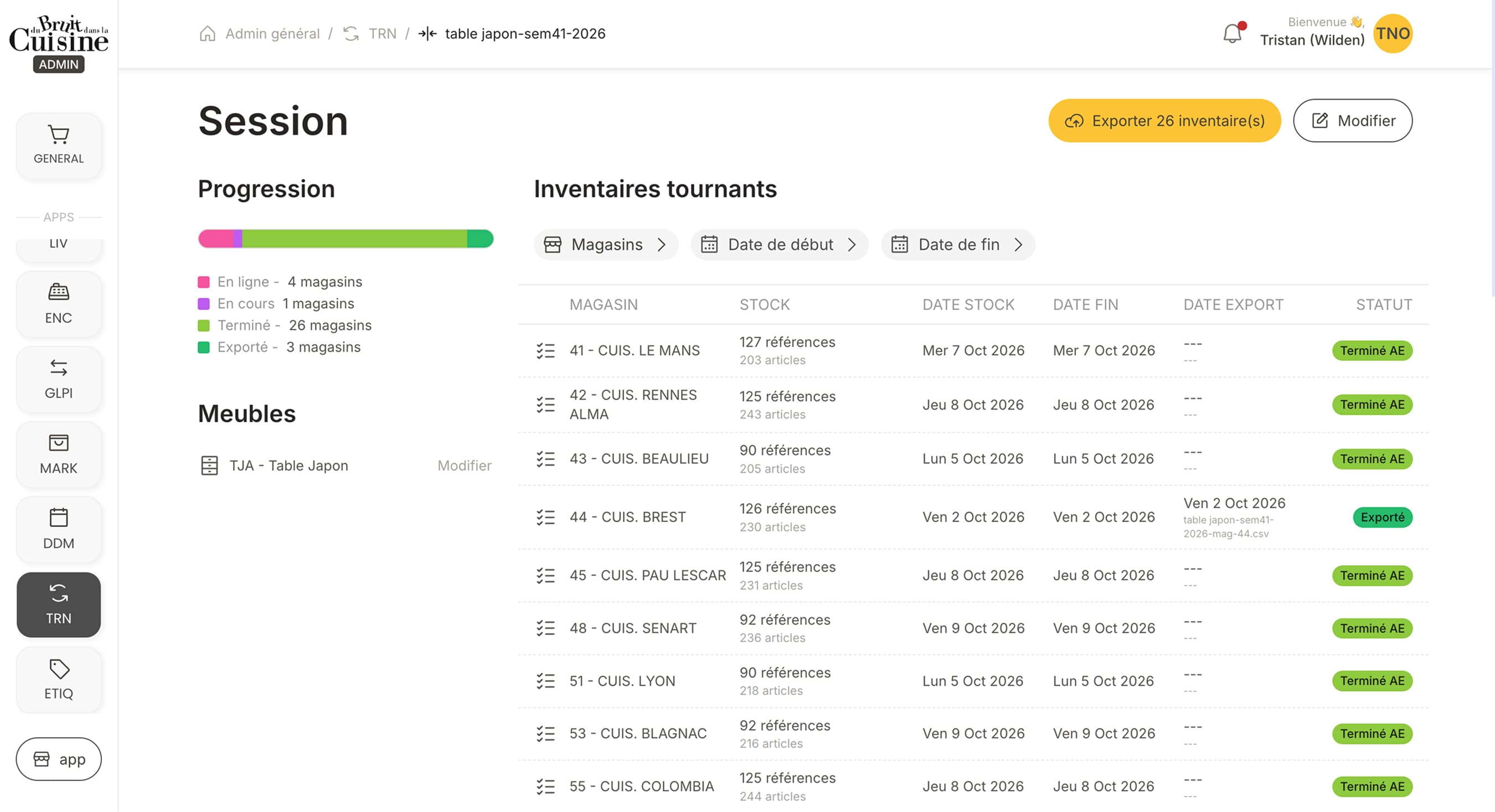Click Modifier link next to Table Japon
The width and height of the screenshot is (1495, 812).
pos(465,466)
